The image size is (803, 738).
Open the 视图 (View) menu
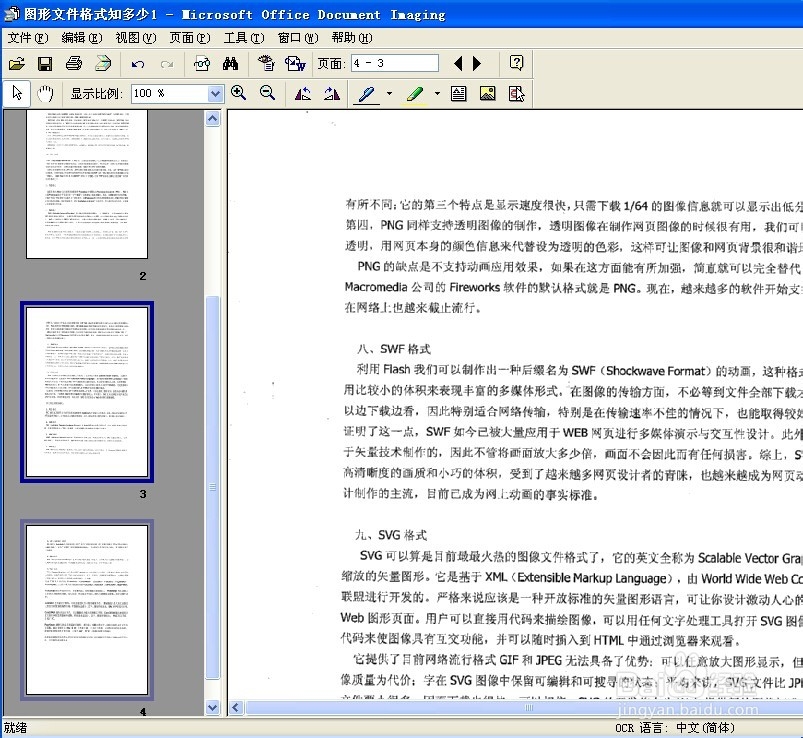point(136,38)
